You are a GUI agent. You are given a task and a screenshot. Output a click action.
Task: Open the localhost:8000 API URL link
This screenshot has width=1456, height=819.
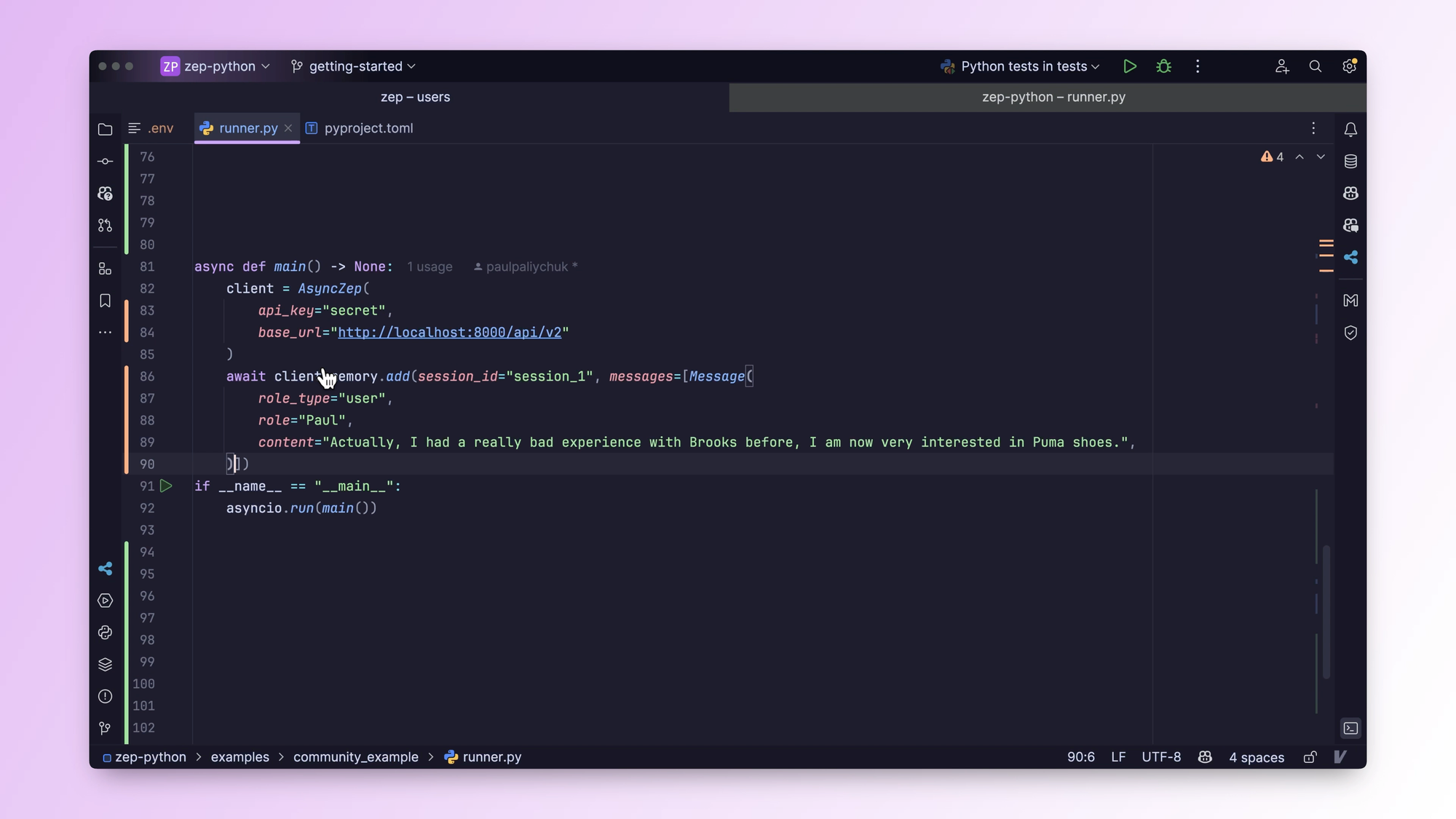(x=451, y=333)
